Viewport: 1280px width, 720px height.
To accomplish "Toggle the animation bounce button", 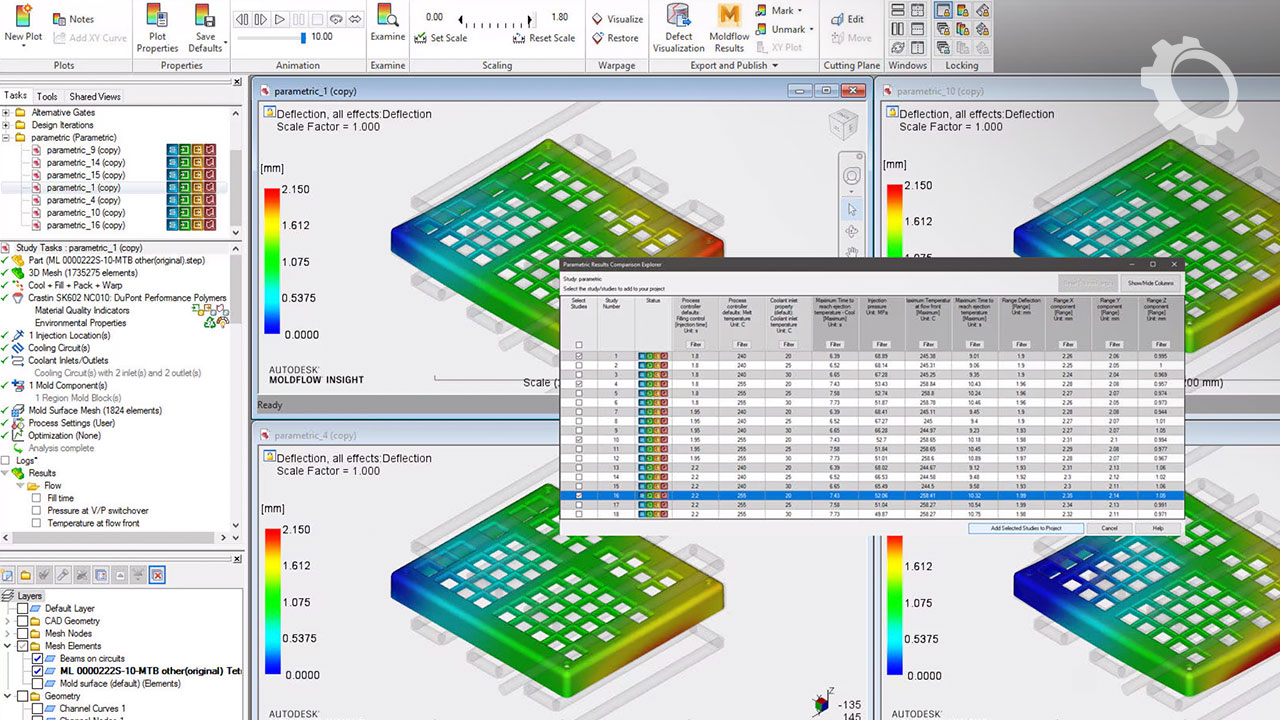I will coord(355,19).
